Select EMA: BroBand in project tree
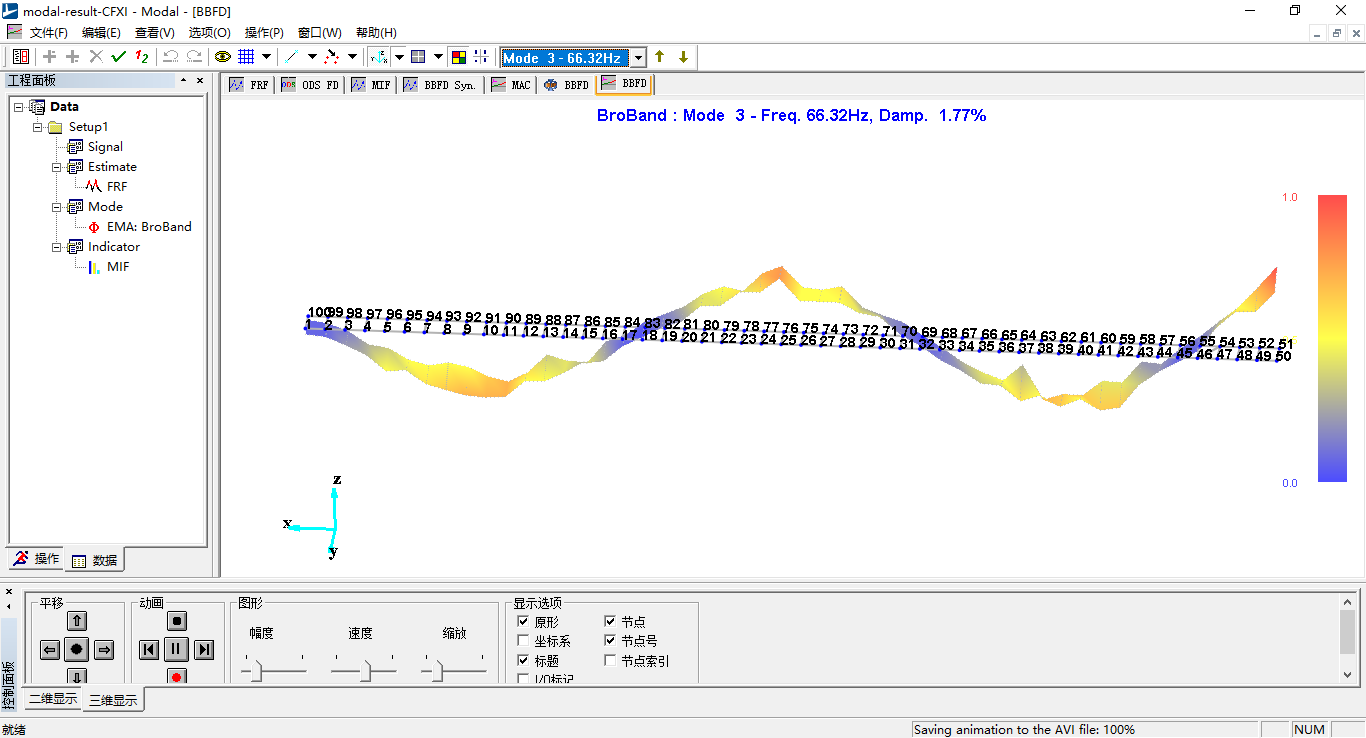 [x=148, y=227]
